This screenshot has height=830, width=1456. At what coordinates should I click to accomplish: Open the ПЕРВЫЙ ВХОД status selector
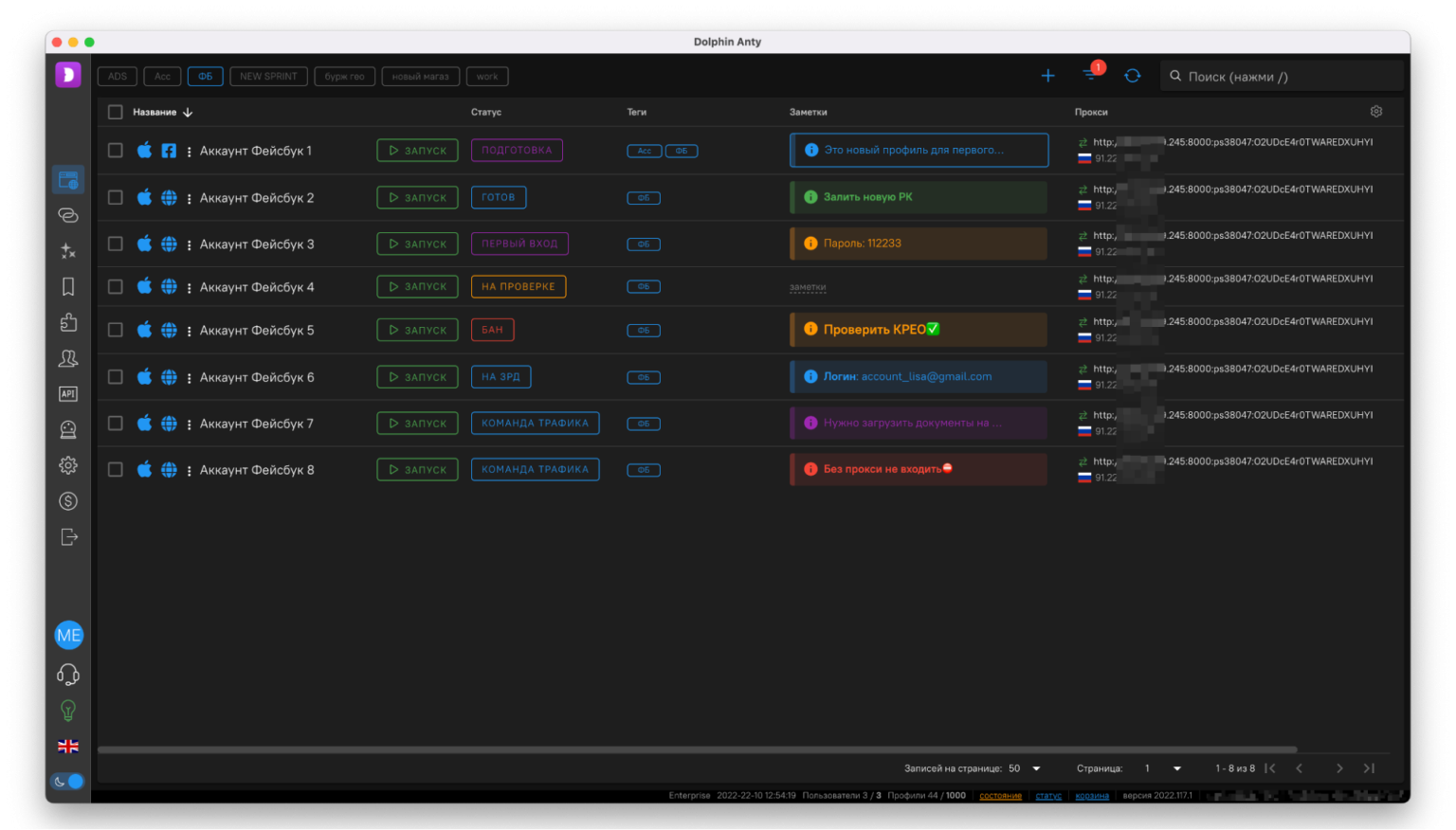tap(519, 244)
